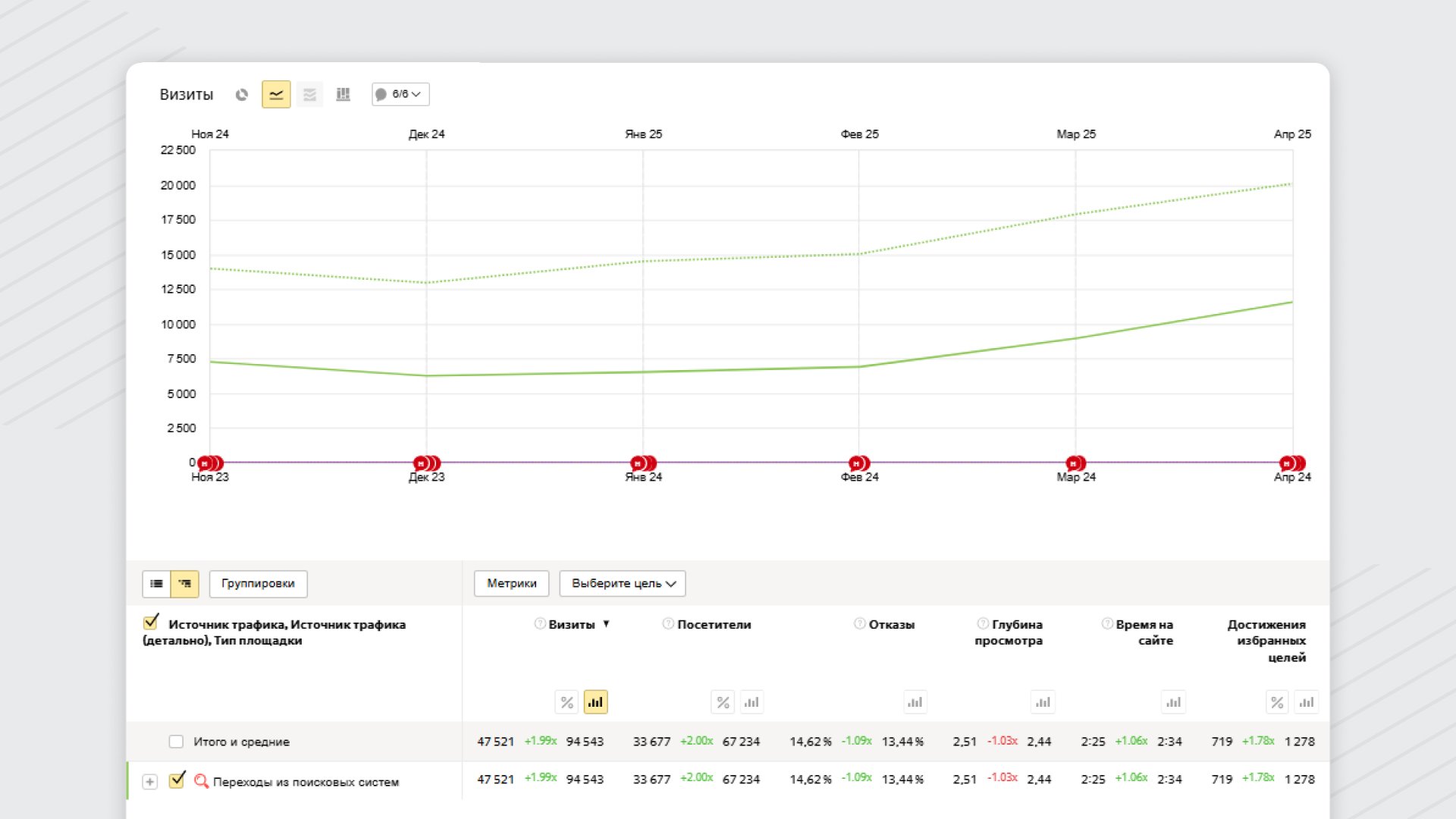Image resolution: width=1456 pixels, height=819 pixels.
Task: Toggle percent display under Визиты column
Action: 566,702
